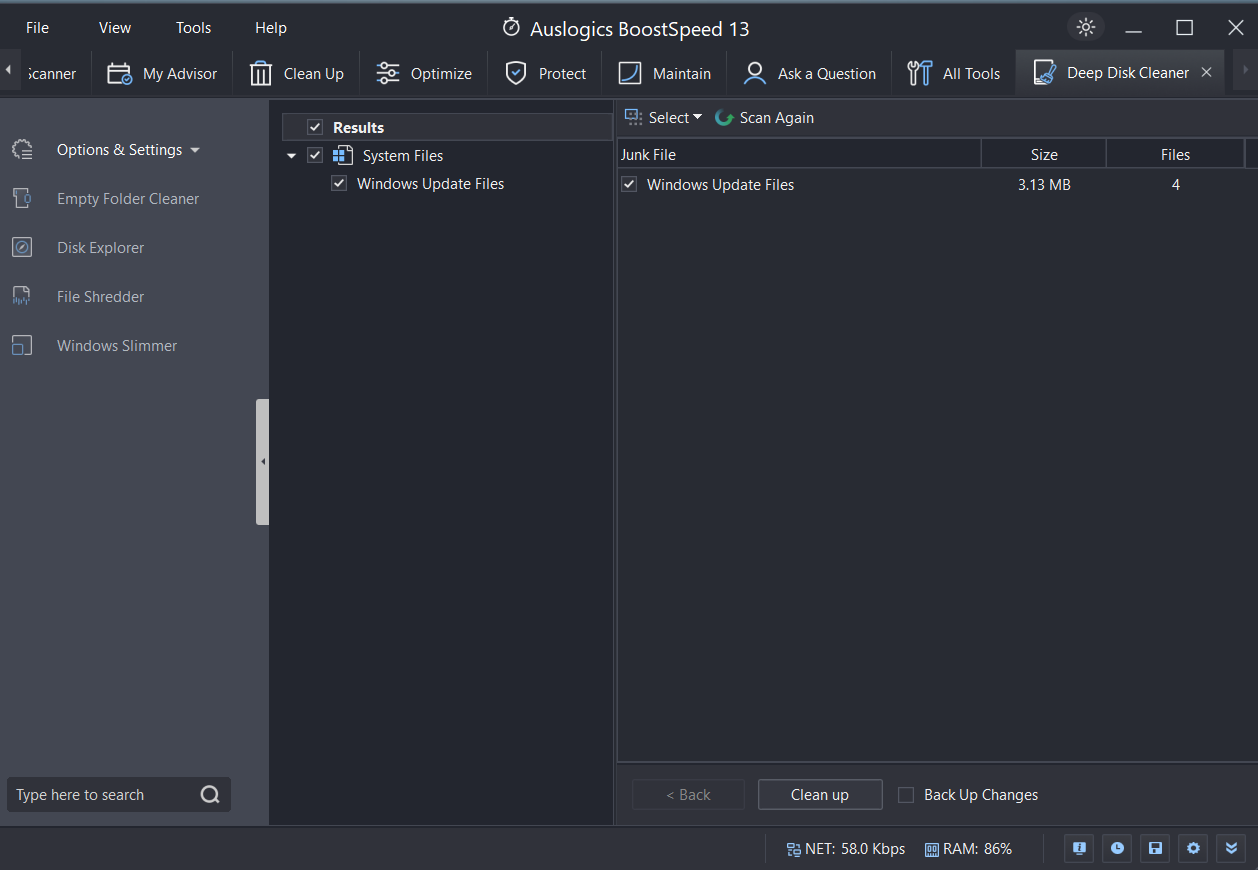Open the Tools menu
Image resolution: width=1258 pixels, height=870 pixels.
[x=194, y=27]
